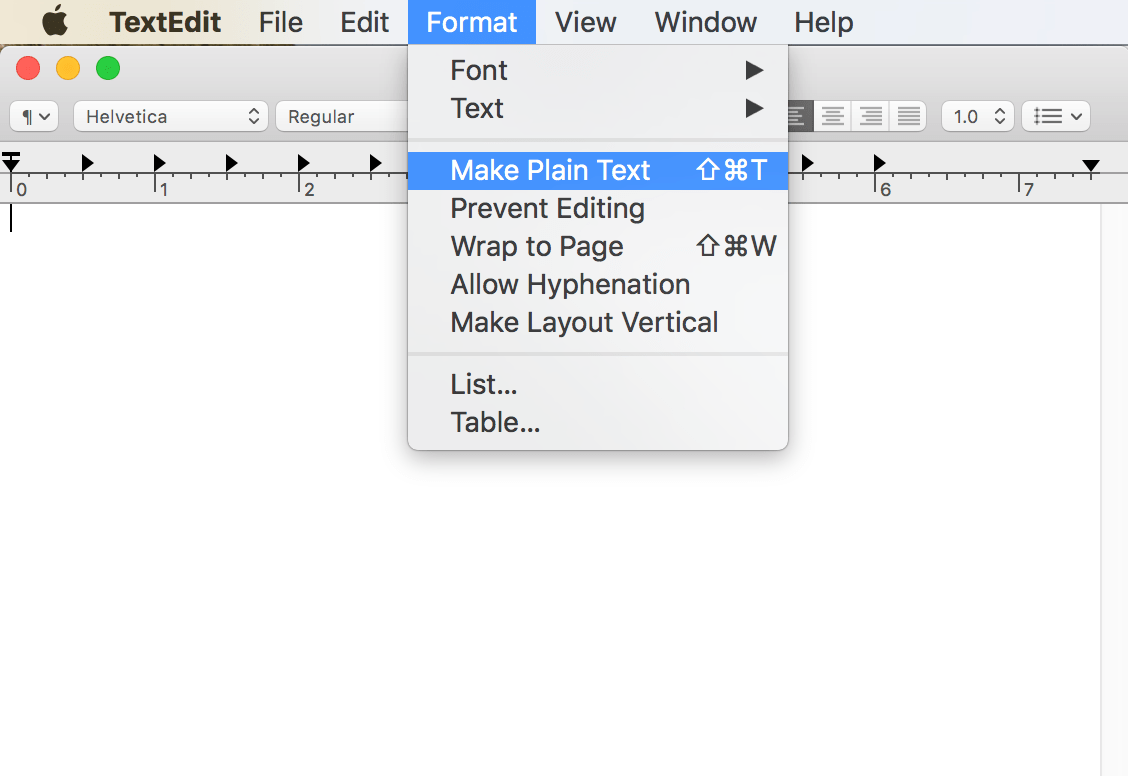Select center text alignment icon

[x=832, y=117]
